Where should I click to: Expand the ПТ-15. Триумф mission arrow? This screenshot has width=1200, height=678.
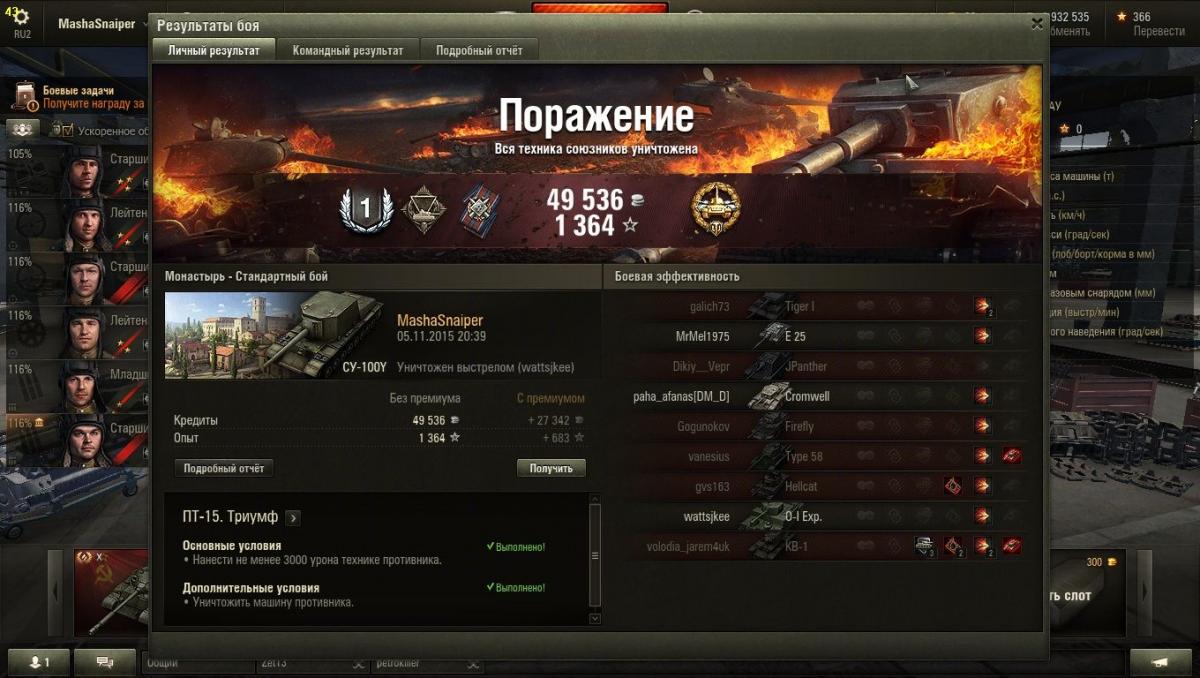click(x=292, y=517)
